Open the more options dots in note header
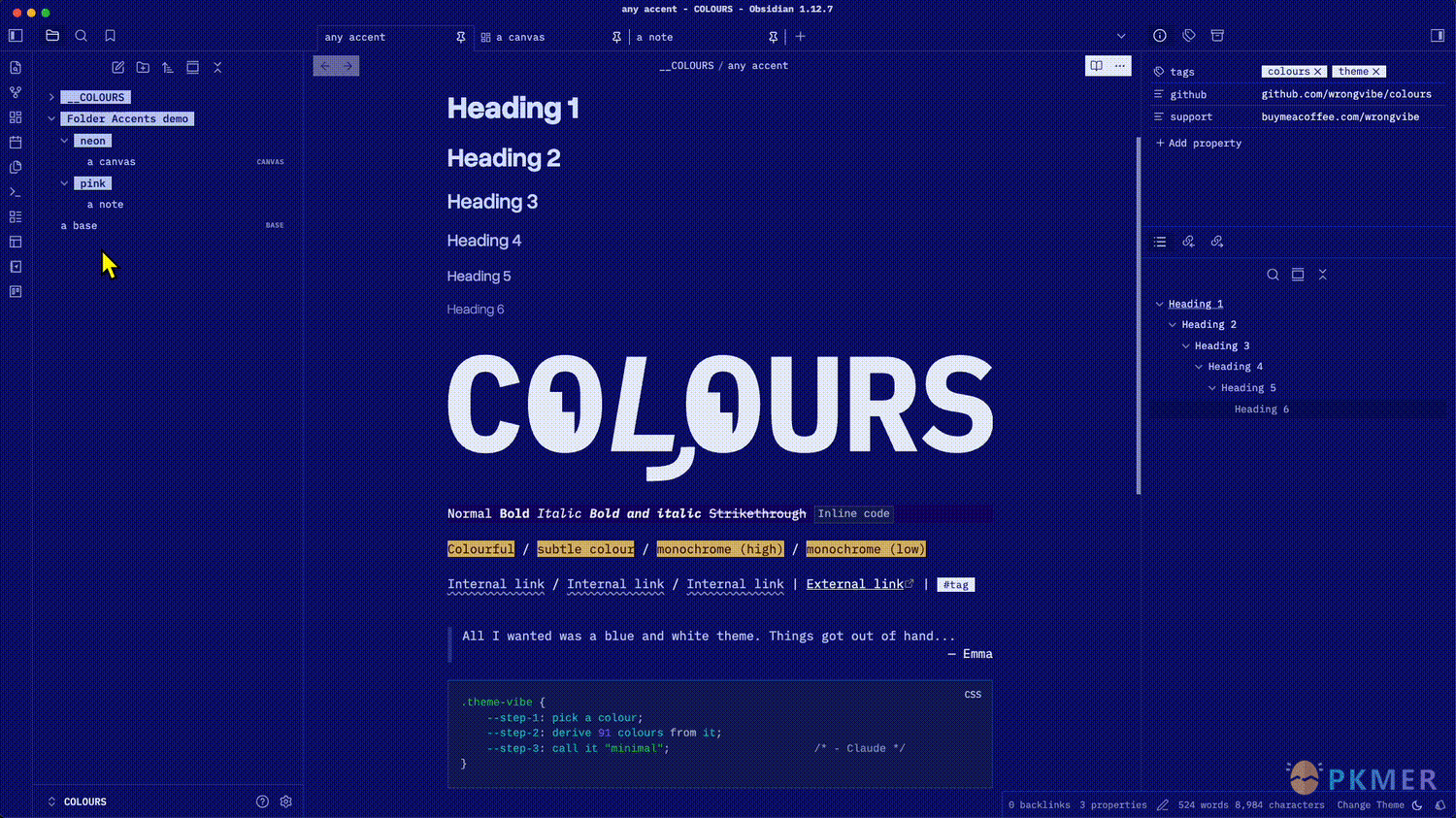This screenshot has height=818, width=1456. click(1120, 66)
